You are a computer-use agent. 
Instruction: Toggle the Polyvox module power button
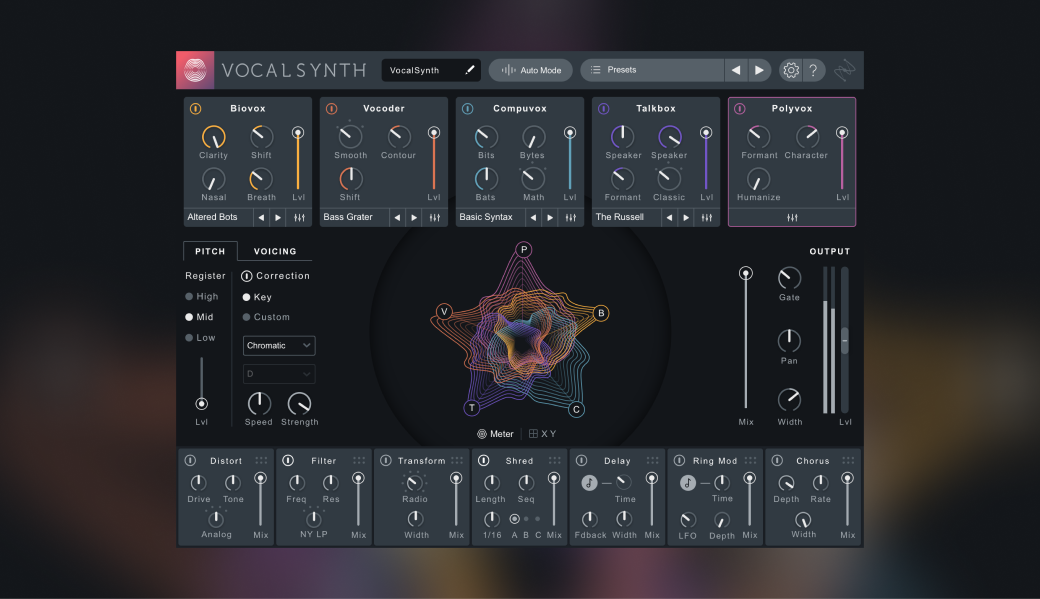pos(740,108)
